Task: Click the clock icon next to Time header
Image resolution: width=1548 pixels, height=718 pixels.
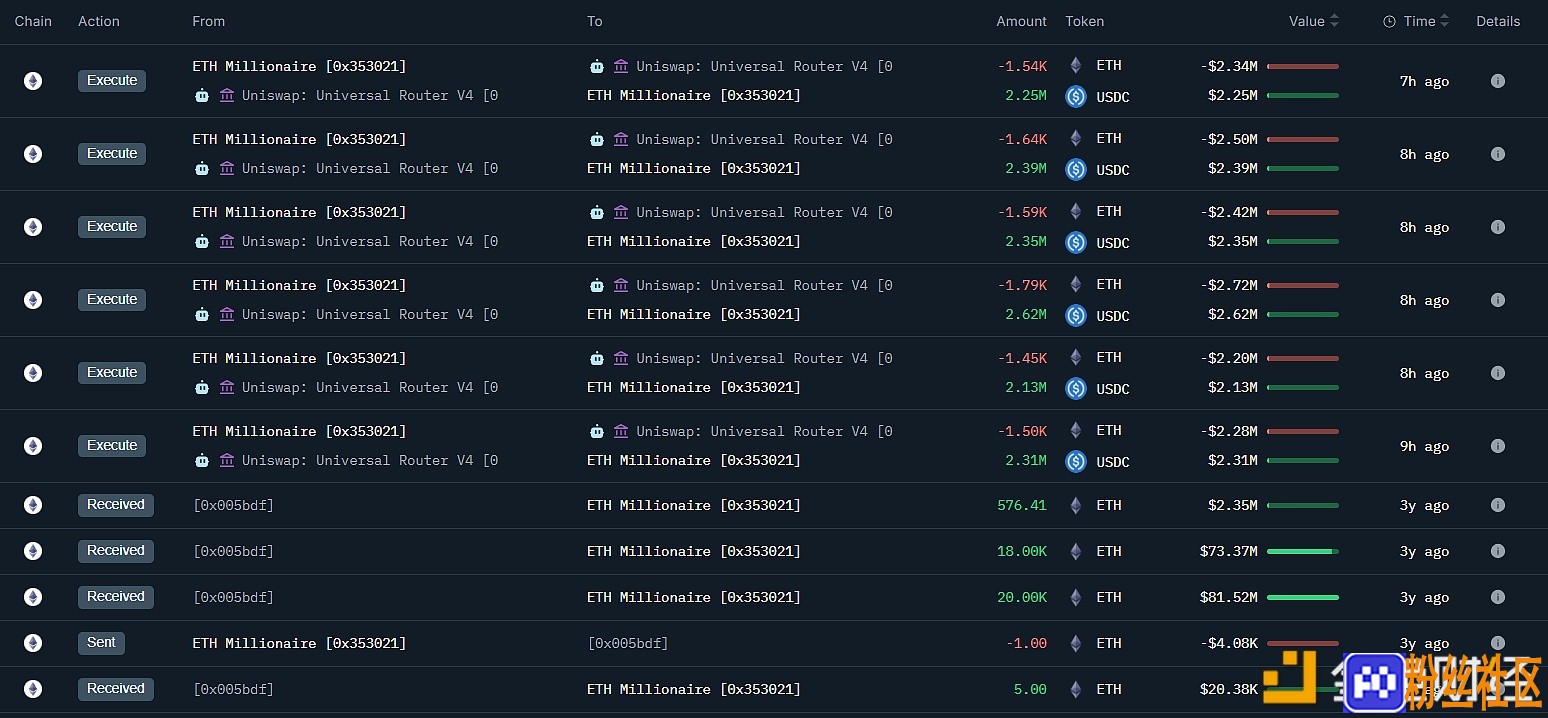Action: pyautogui.click(x=1389, y=21)
